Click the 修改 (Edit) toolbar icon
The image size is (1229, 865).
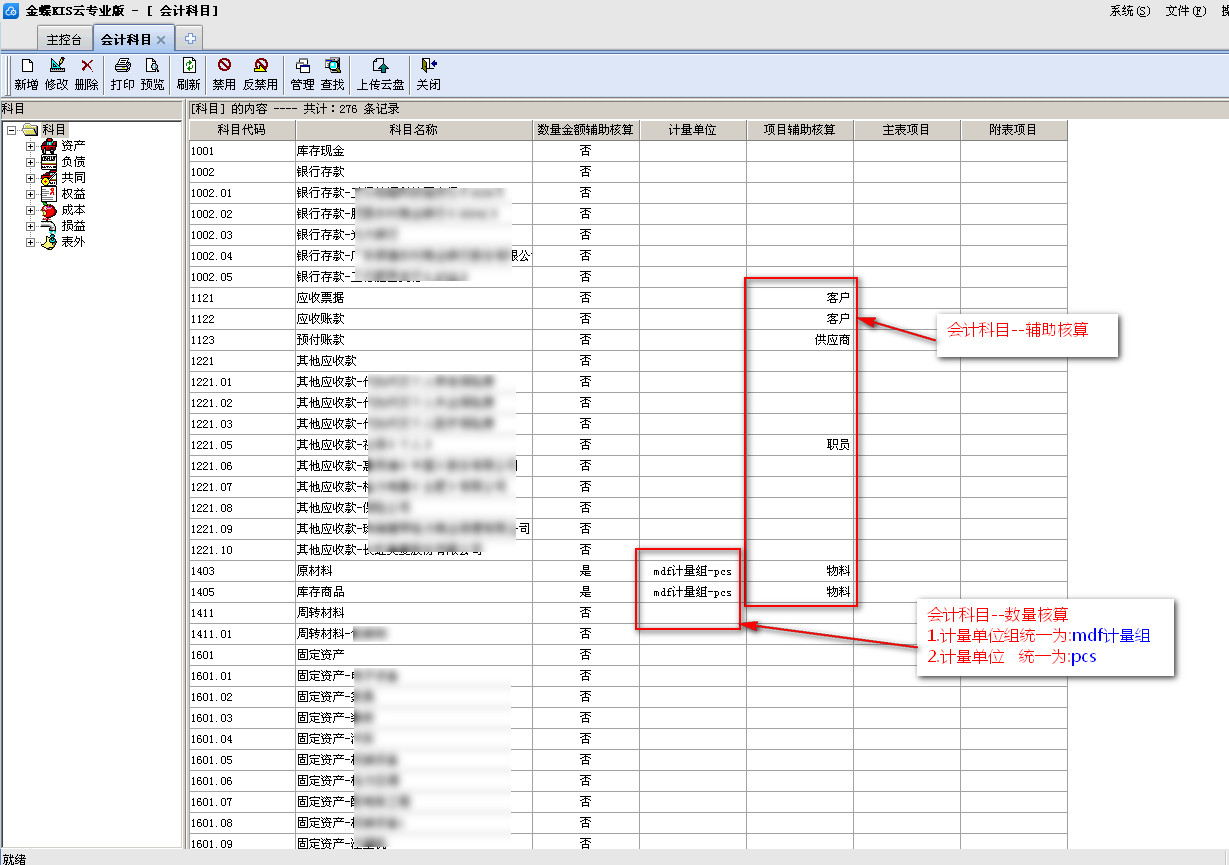(x=56, y=66)
